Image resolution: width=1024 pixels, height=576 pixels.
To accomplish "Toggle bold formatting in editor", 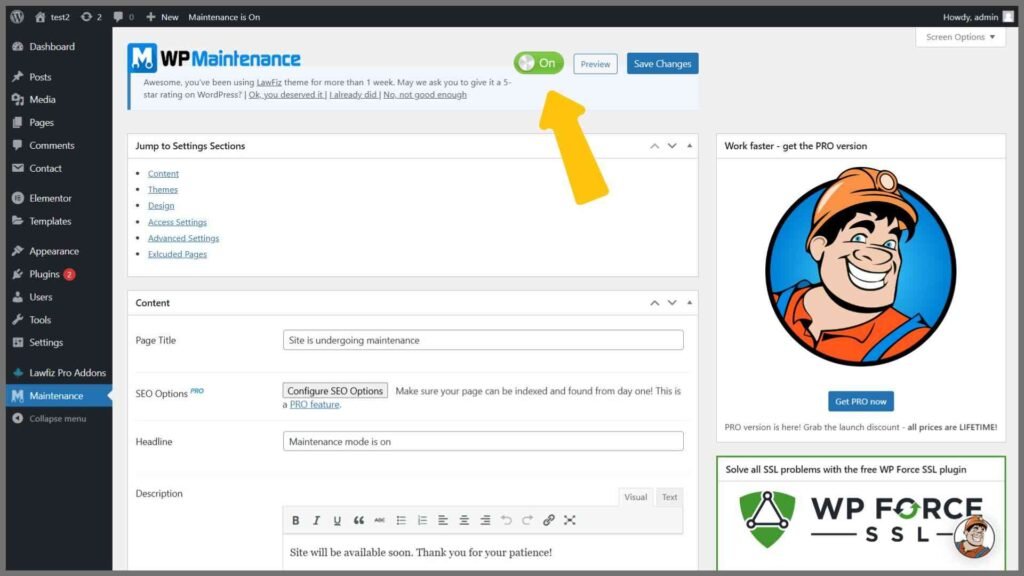I will tap(295, 520).
